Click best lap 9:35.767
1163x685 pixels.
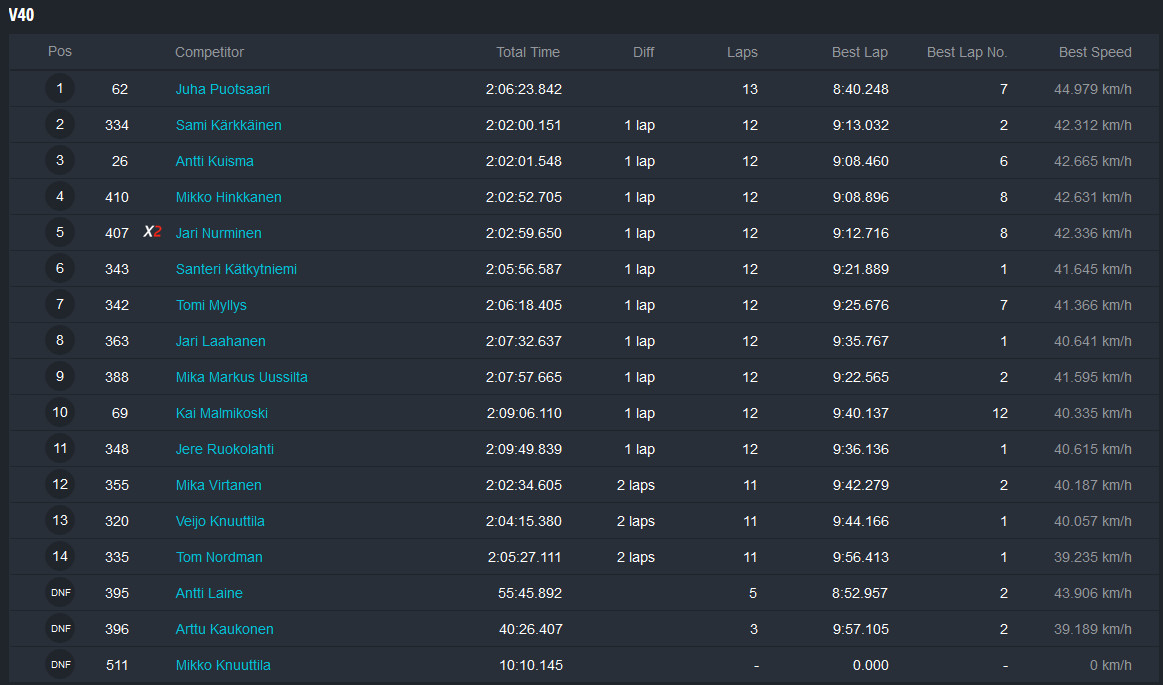[x=860, y=341]
